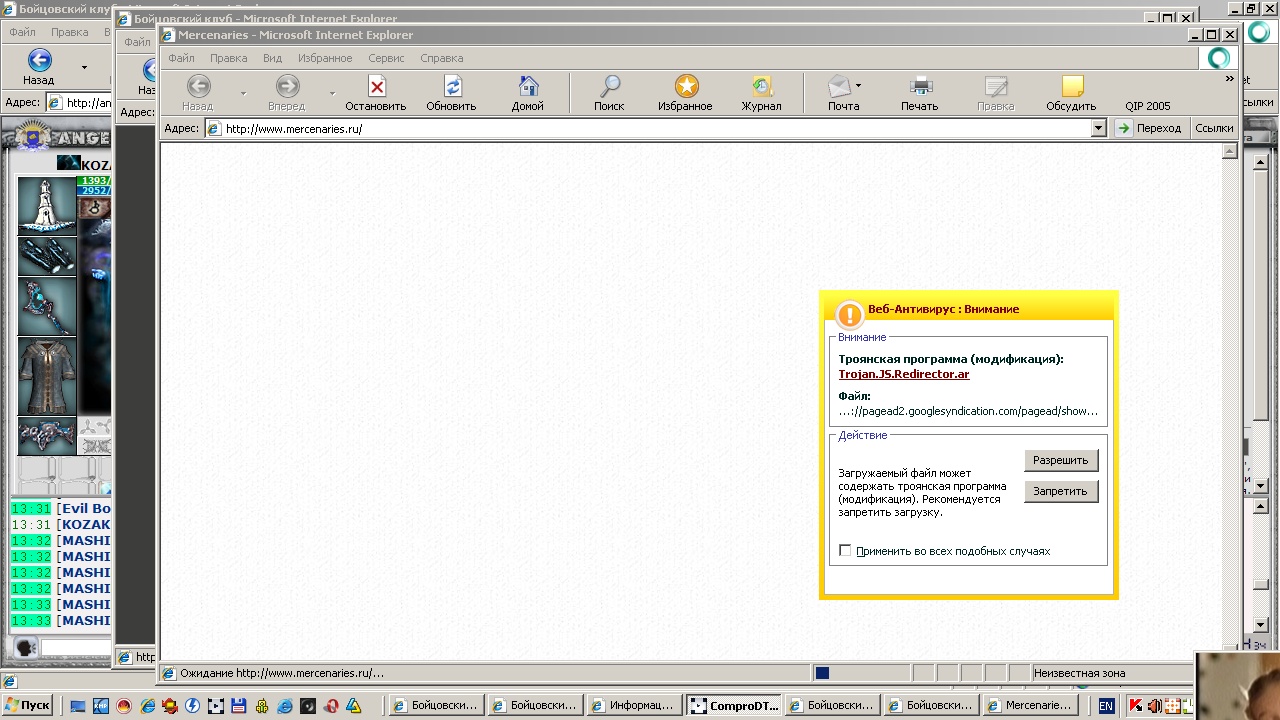Click the Назад back arrow in Mercenaries window

[x=198, y=87]
